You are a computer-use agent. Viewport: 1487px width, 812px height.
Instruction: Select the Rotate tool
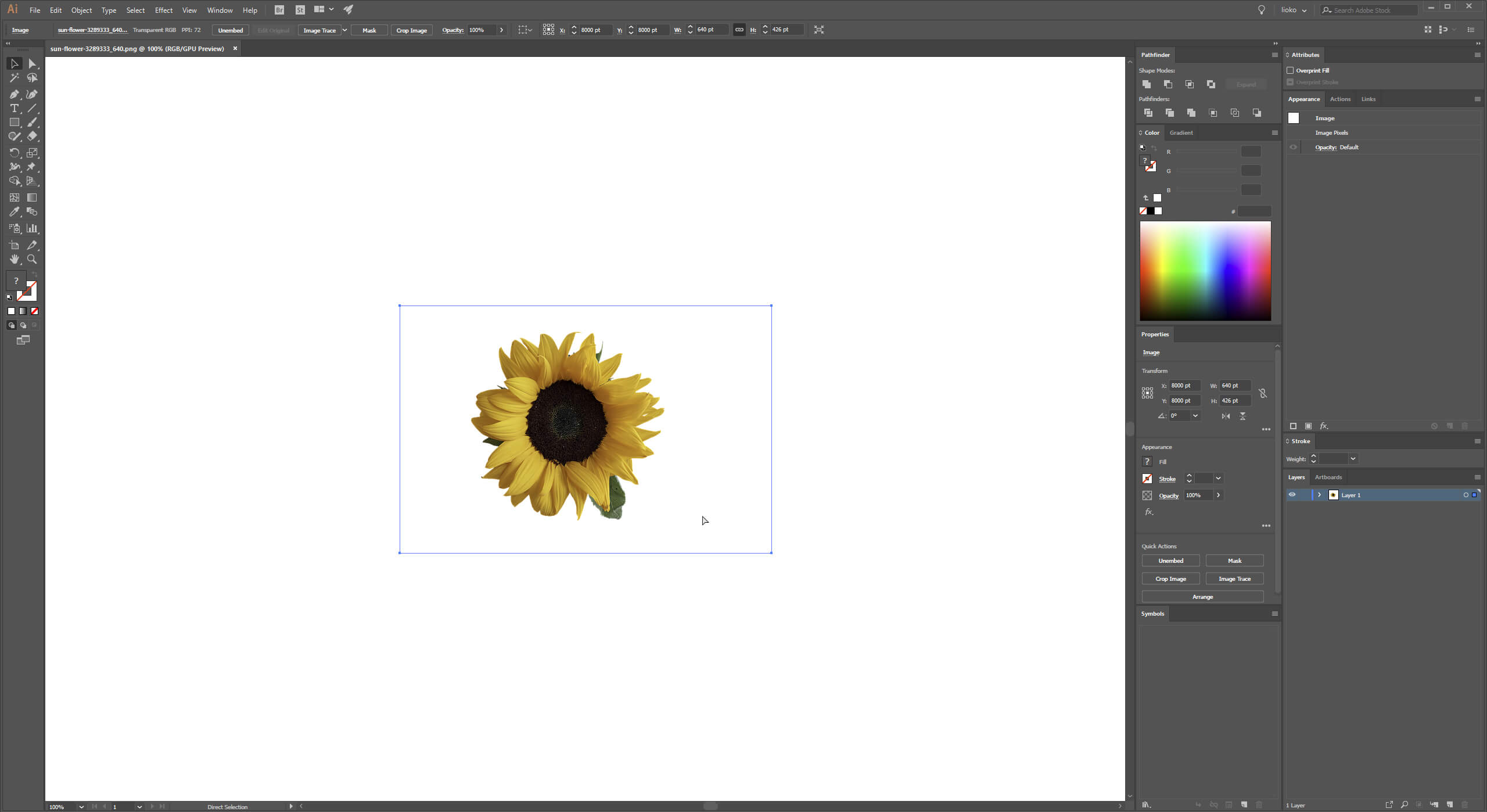pos(14,152)
